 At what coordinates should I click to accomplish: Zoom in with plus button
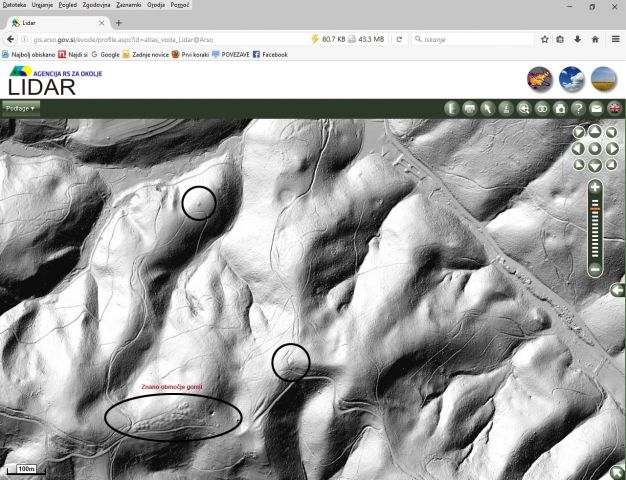(x=595, y=187)
